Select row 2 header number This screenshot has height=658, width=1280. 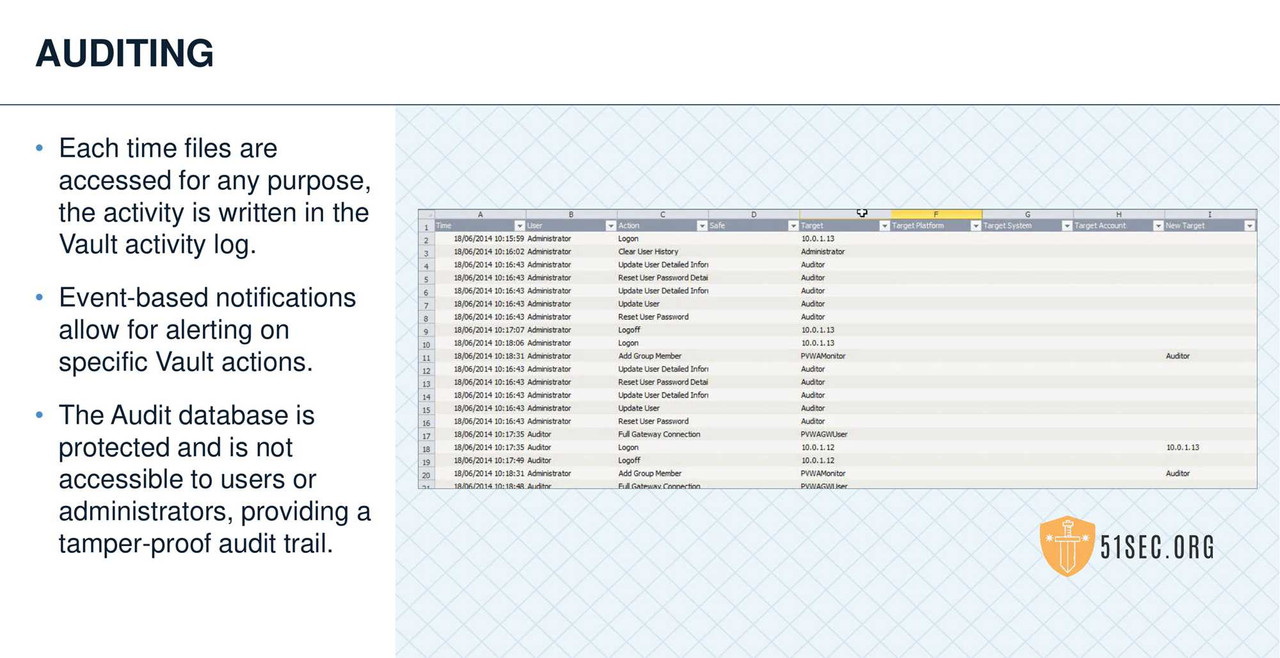[x=426, y=240]
